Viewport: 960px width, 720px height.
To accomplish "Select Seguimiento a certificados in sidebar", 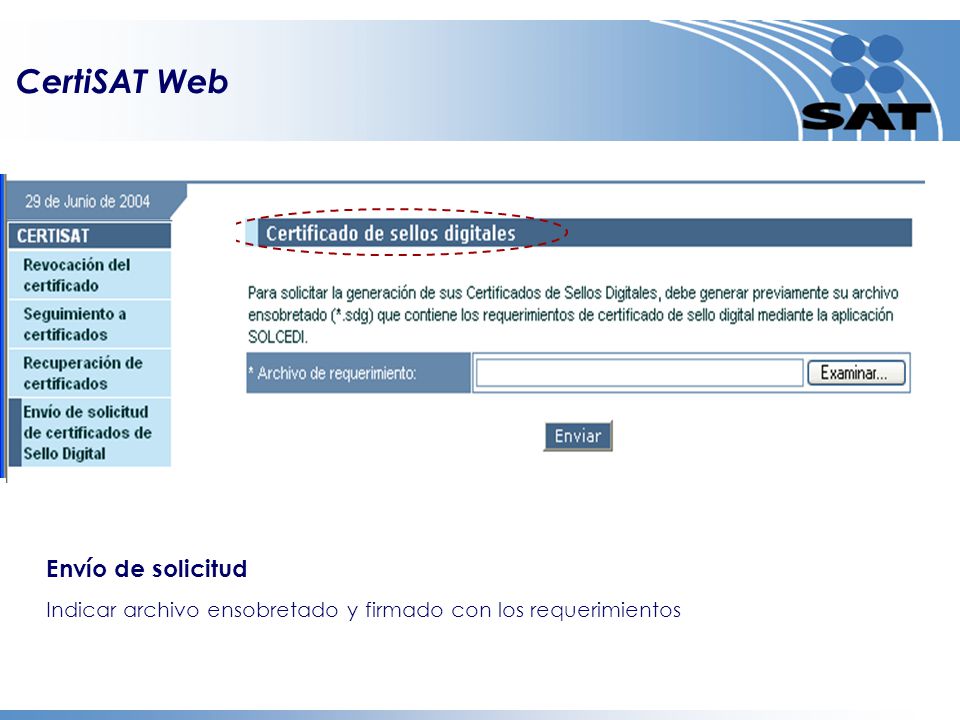I will 90,324.
